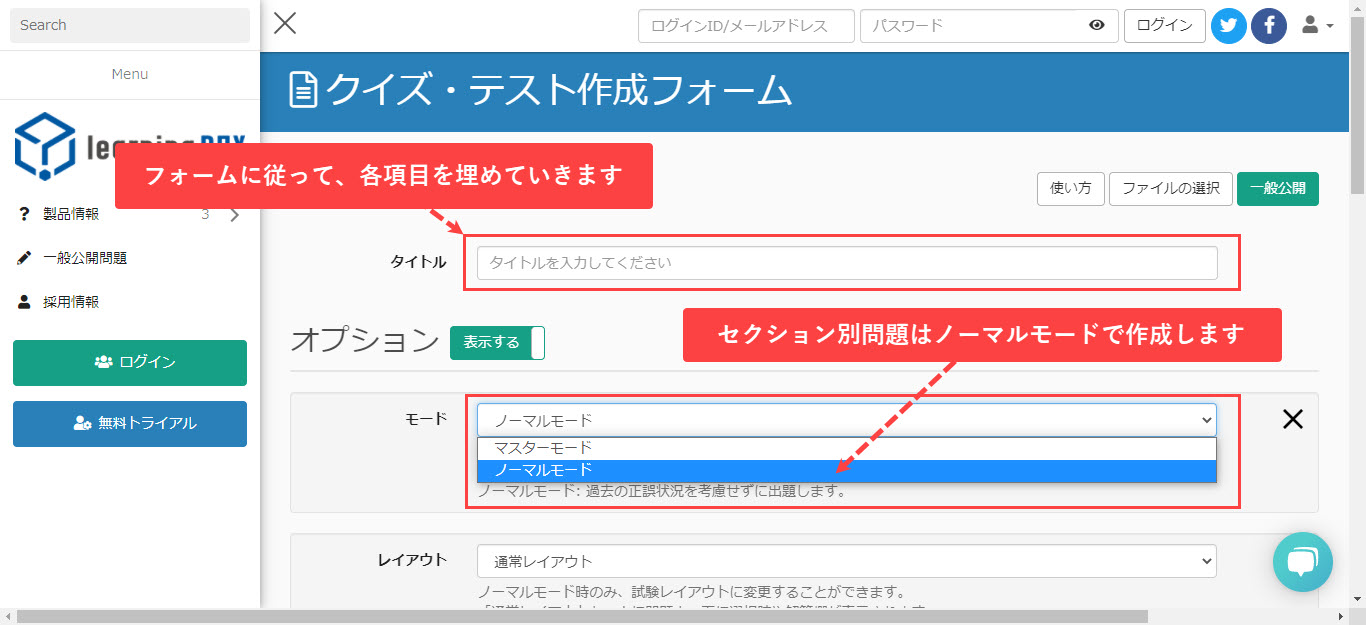
Task: Open the chat support bubble
Action: (x=1302, y=561)
